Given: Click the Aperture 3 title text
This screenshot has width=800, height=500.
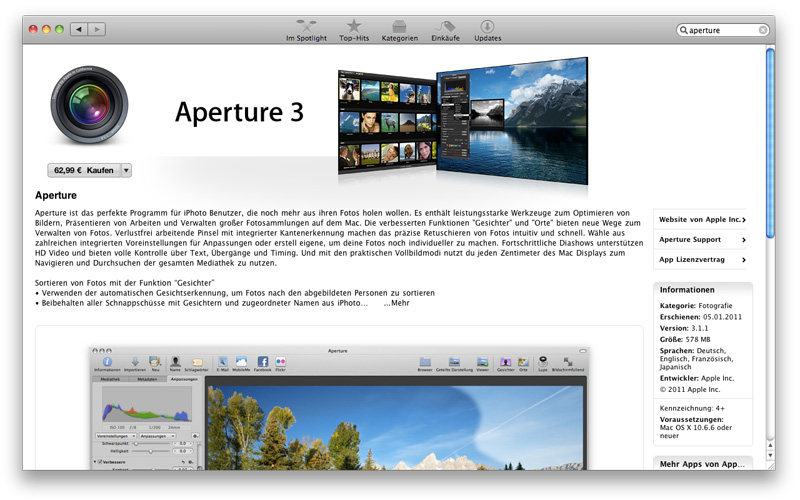Looking at the screenshot, I should pyautogui.click(x=239, y=112).
